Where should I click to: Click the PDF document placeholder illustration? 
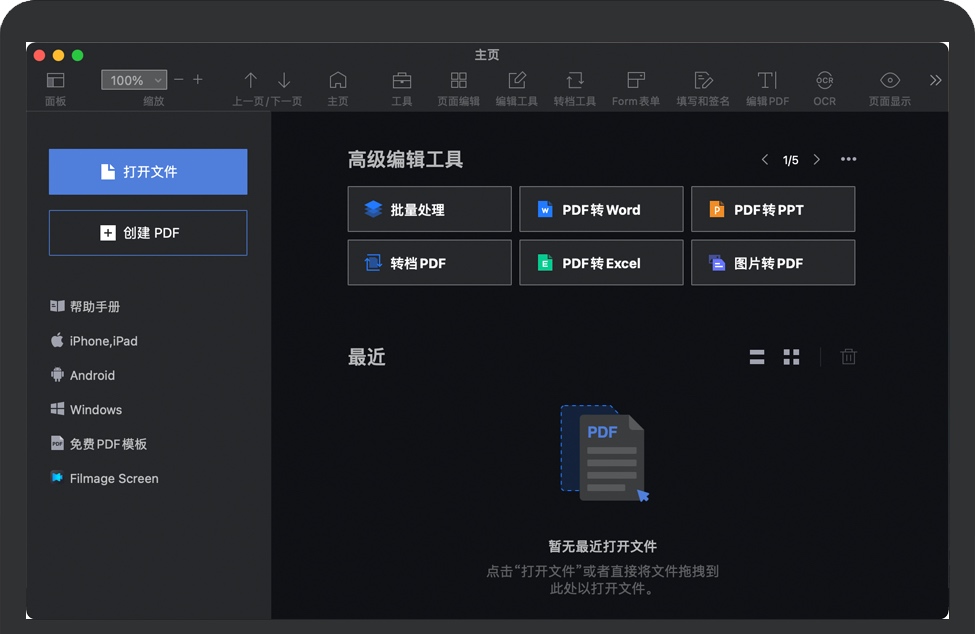point(604,453)
